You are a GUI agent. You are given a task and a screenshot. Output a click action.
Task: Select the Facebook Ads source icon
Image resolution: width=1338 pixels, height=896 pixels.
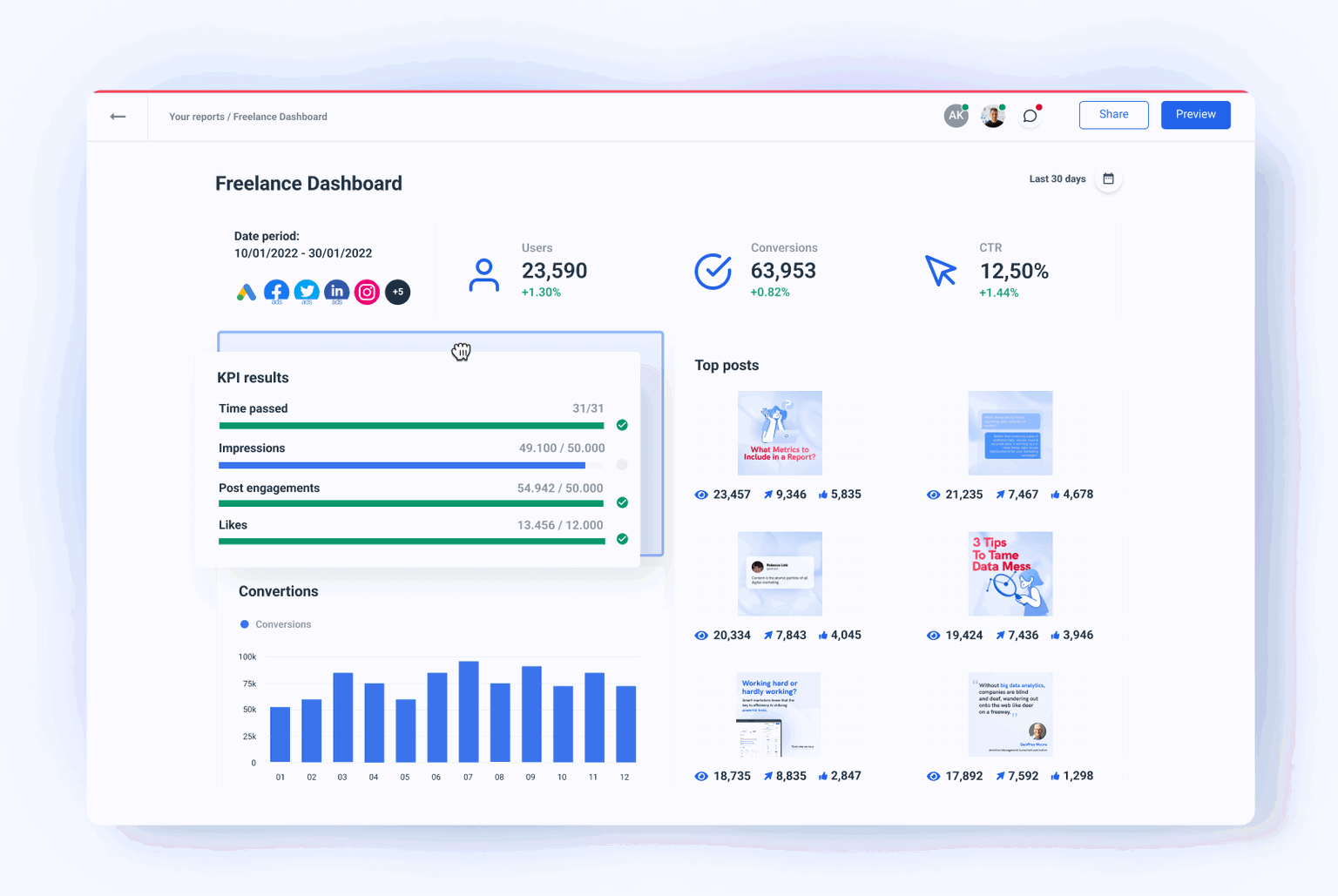276,291
